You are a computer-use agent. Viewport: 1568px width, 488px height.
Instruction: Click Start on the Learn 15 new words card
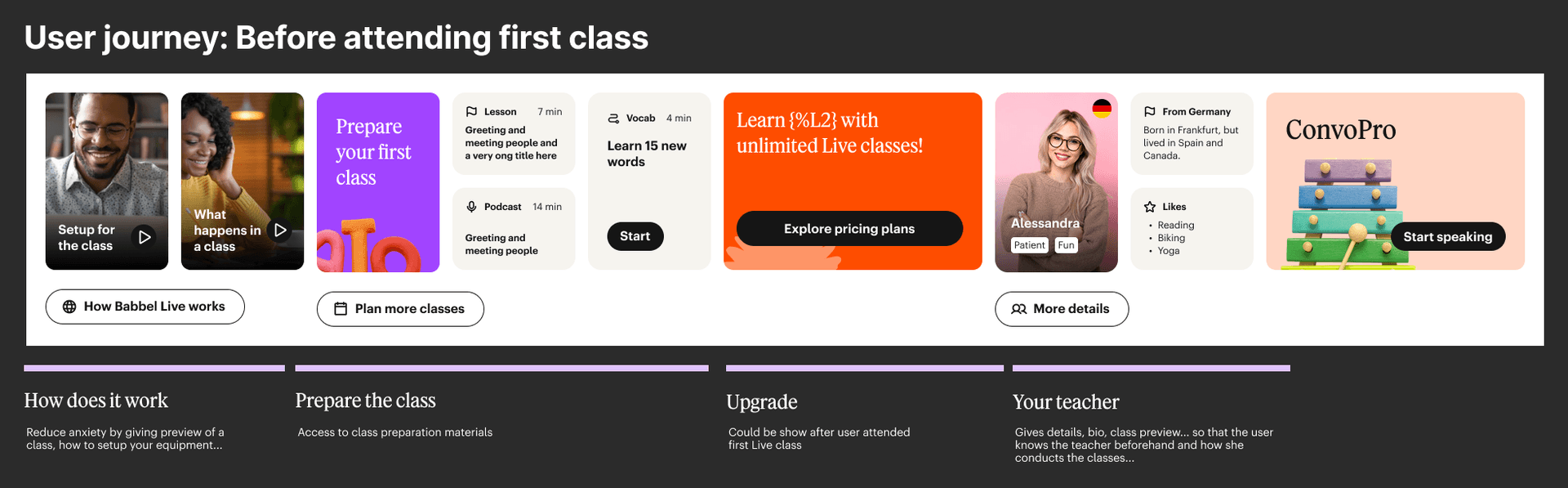[x=635, y=236]
